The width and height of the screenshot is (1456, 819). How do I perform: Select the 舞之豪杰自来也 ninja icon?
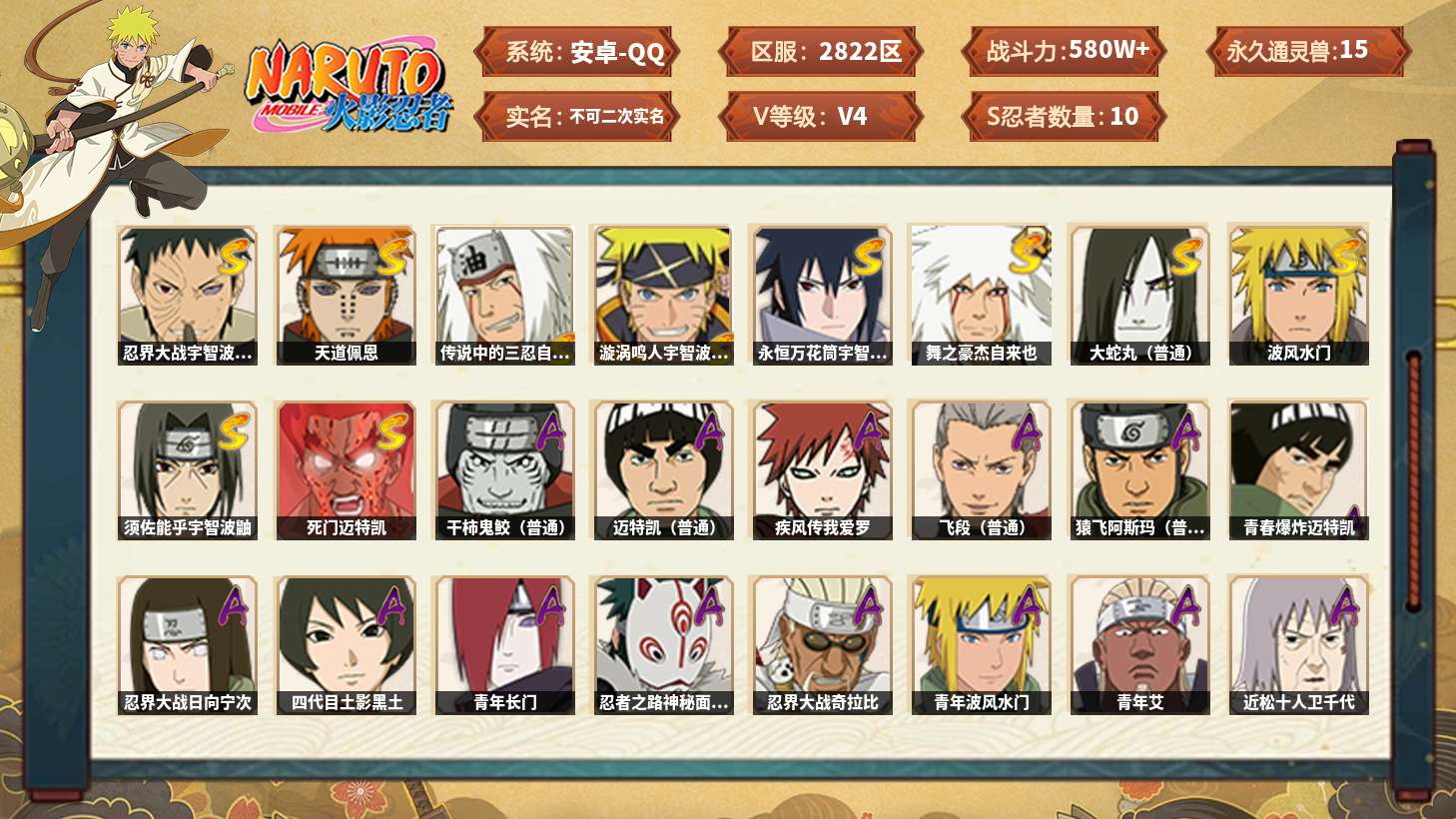coord(981,295)
